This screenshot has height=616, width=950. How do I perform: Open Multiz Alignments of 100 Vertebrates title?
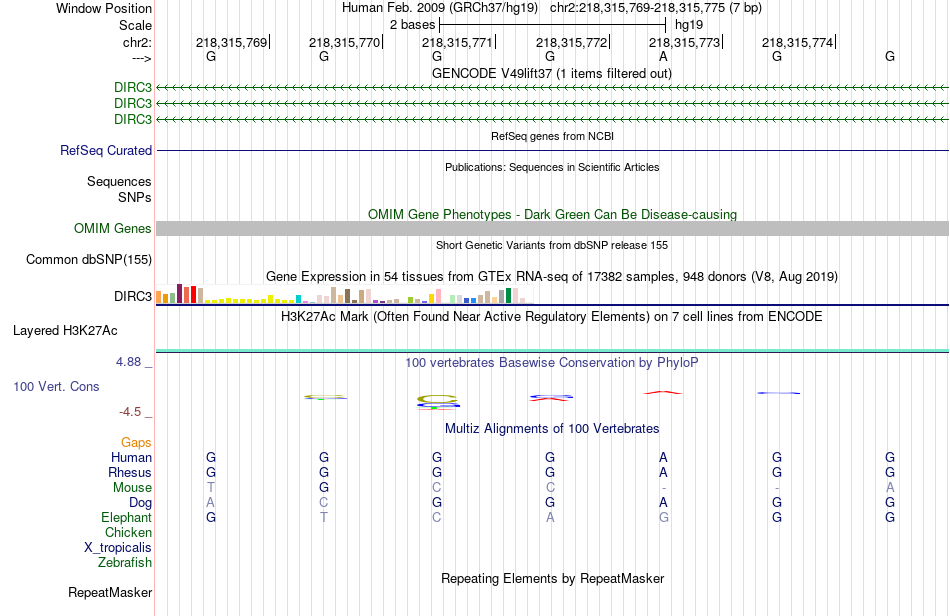[552, 429]
